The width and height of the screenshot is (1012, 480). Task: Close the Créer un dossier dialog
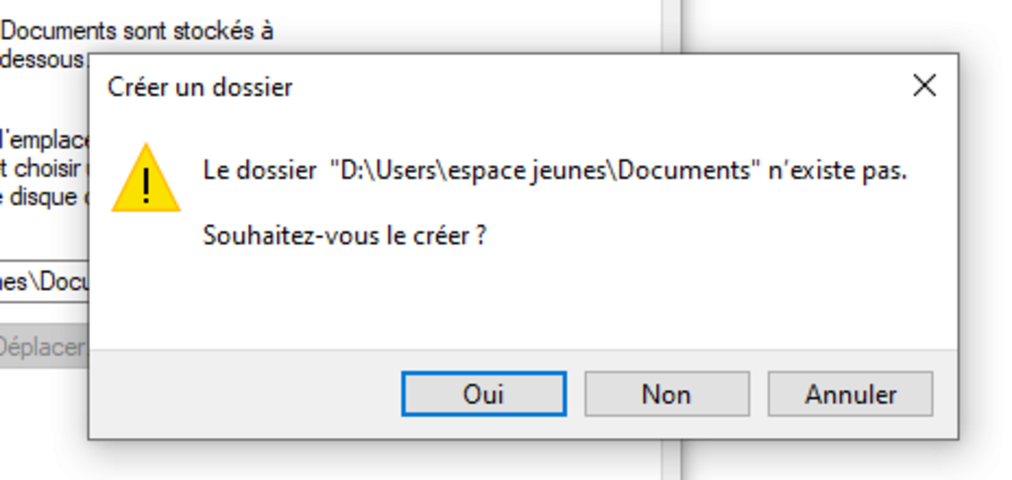click(924, 85)
